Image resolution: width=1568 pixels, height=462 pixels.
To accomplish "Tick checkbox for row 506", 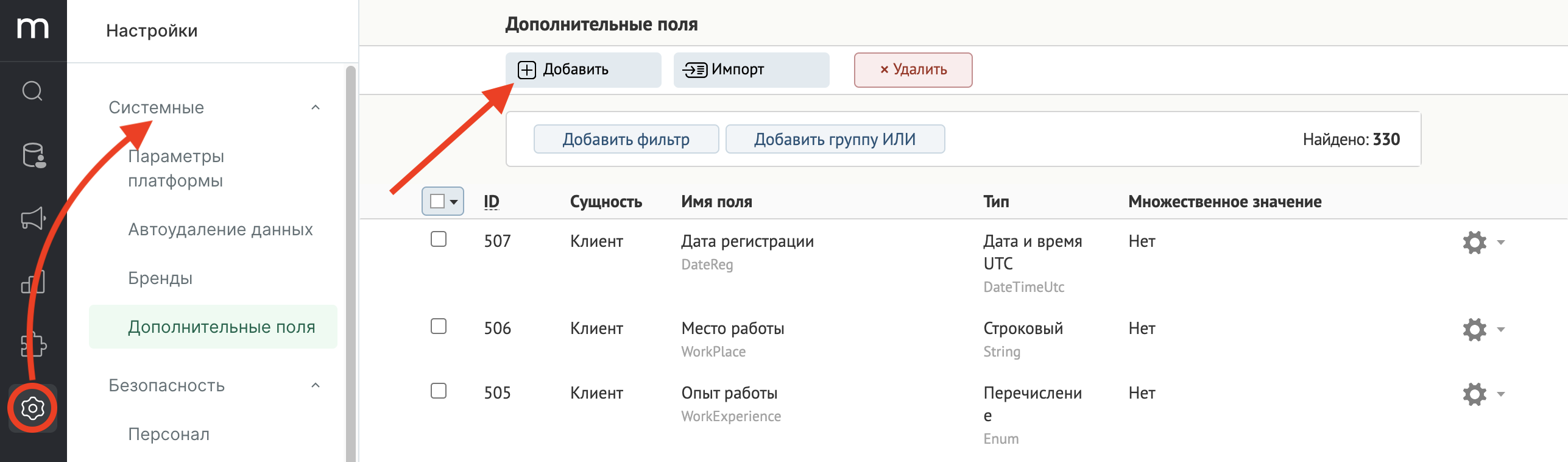I will click(439, 326).
